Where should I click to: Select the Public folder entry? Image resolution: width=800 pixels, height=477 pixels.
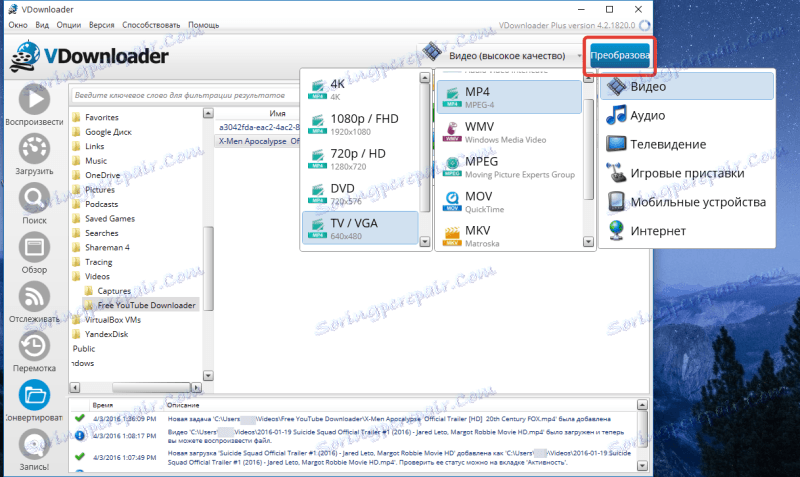tap(84, 349)
